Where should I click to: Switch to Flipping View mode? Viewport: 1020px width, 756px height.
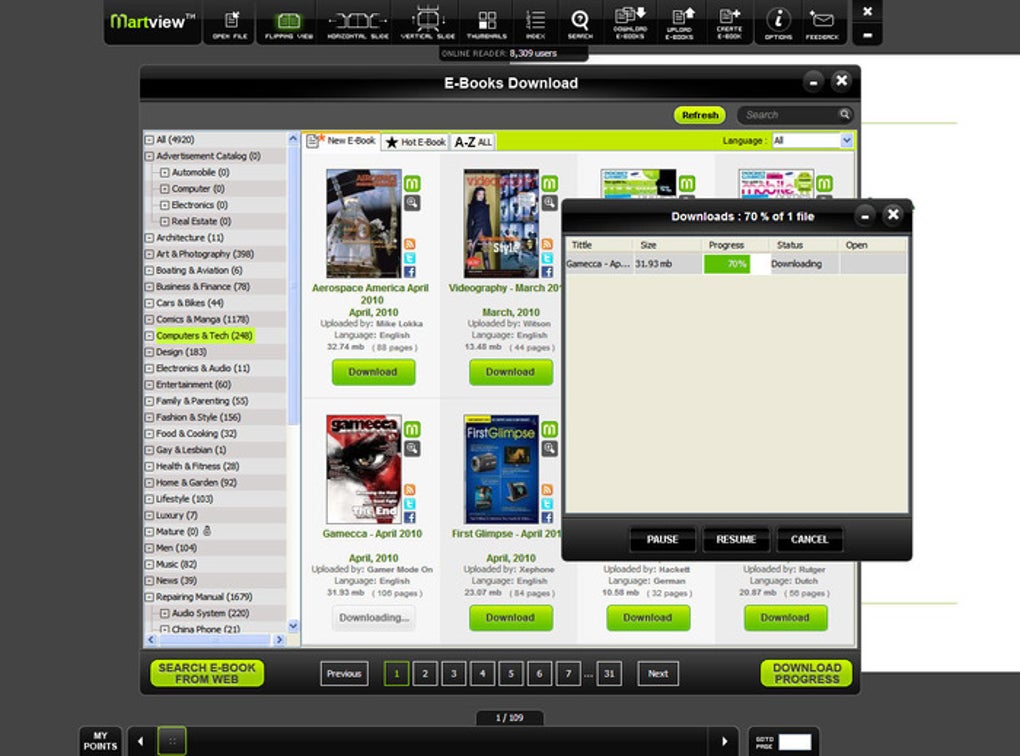[288, 23]
